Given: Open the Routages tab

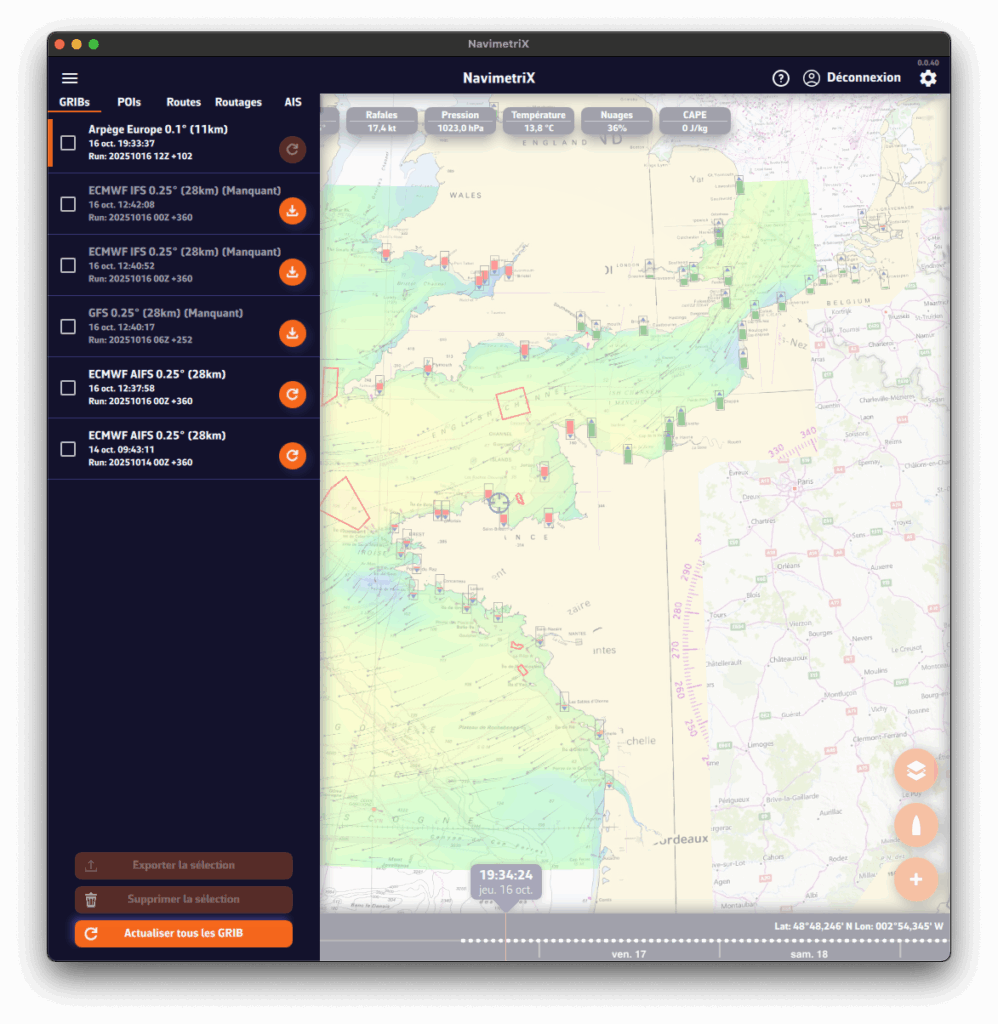Looking at the screenshot, I should coord(238,102).
